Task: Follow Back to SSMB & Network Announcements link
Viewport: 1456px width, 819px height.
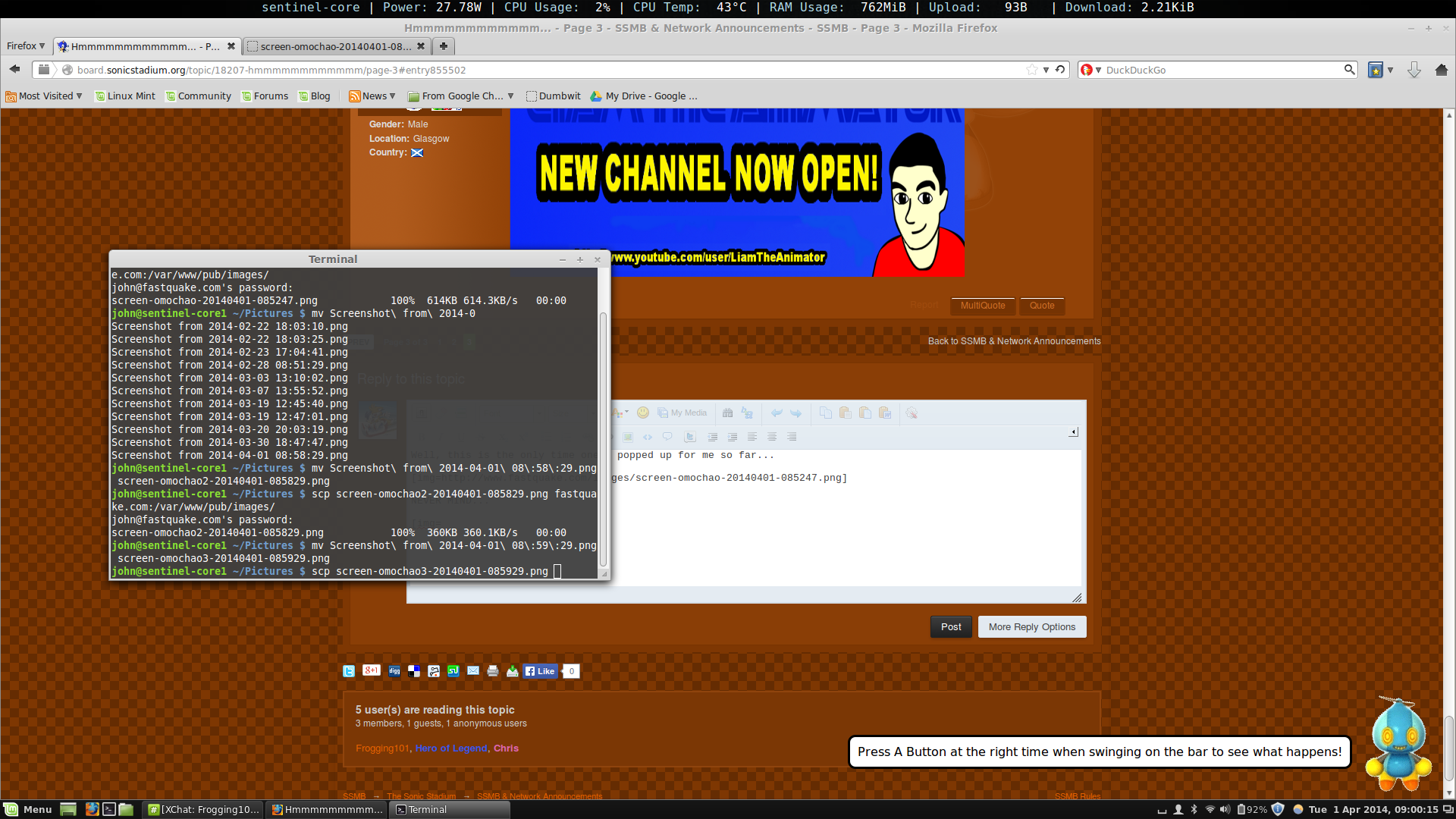Action: (1014, 341)
